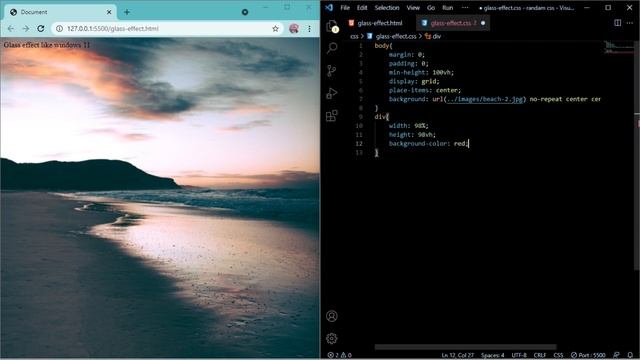Open the File menu
Screen dimensions: 640x360
(345, 8)
